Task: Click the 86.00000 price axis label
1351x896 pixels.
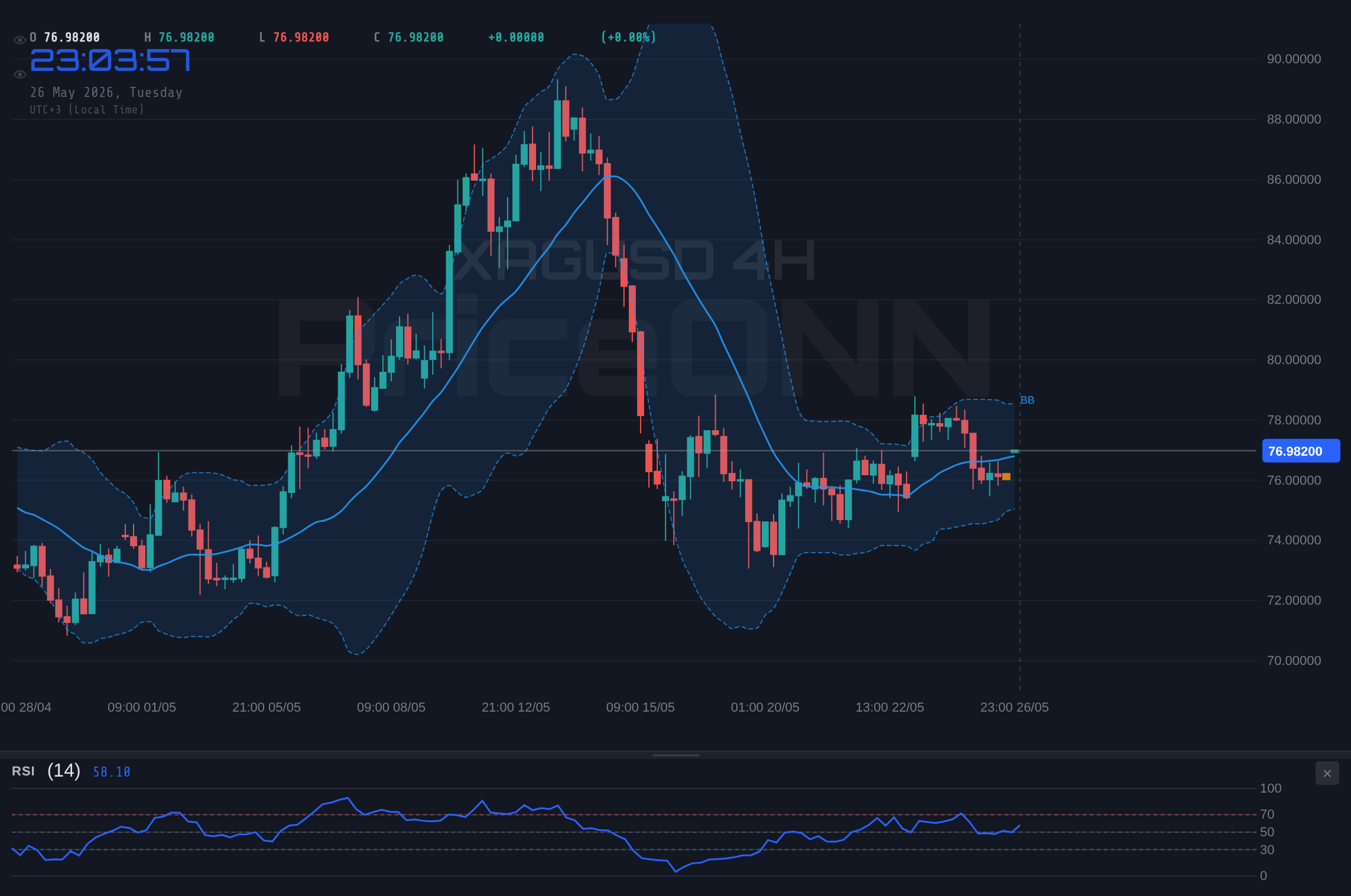Action: pos(1294,180)
